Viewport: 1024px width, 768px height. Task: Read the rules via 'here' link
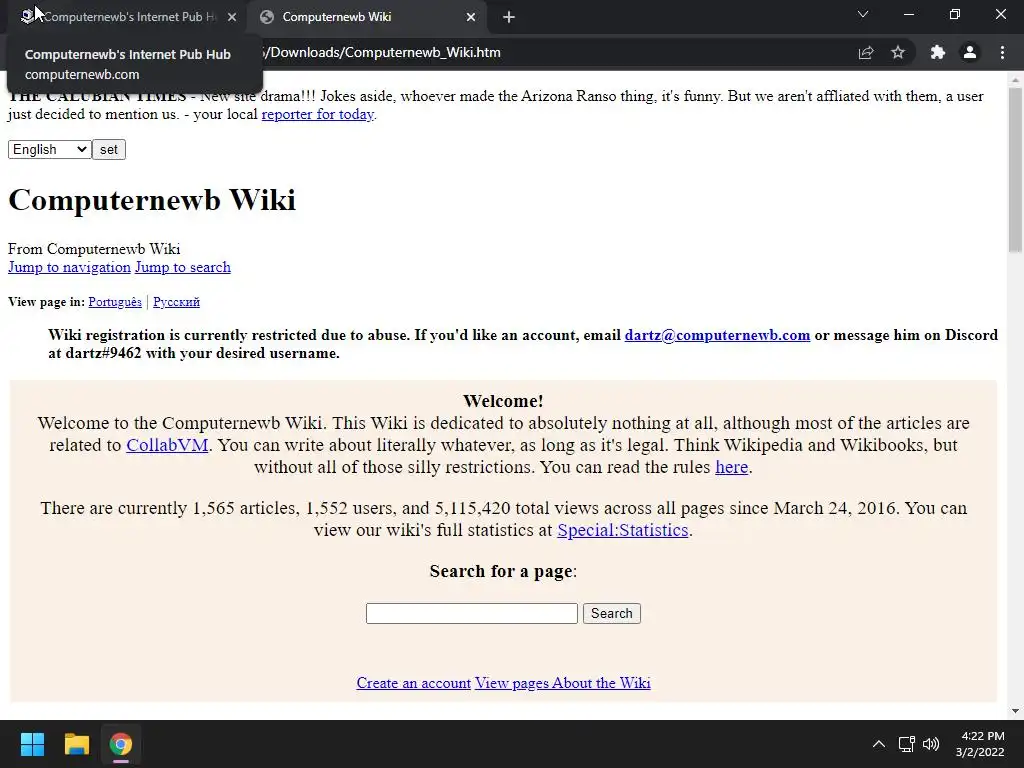coord(731,467)
